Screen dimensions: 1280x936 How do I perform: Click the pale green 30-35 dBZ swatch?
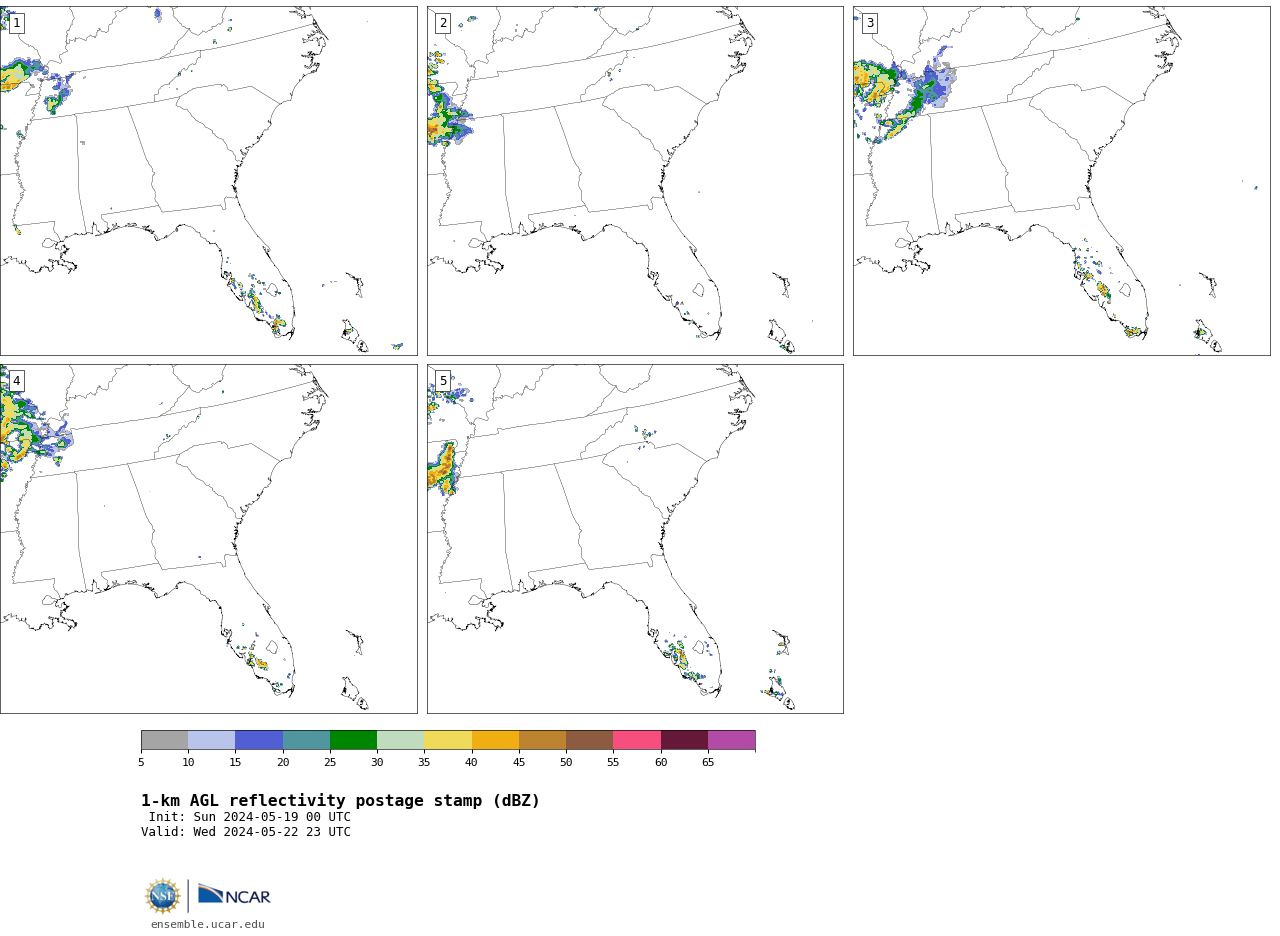tap(401, 740)
